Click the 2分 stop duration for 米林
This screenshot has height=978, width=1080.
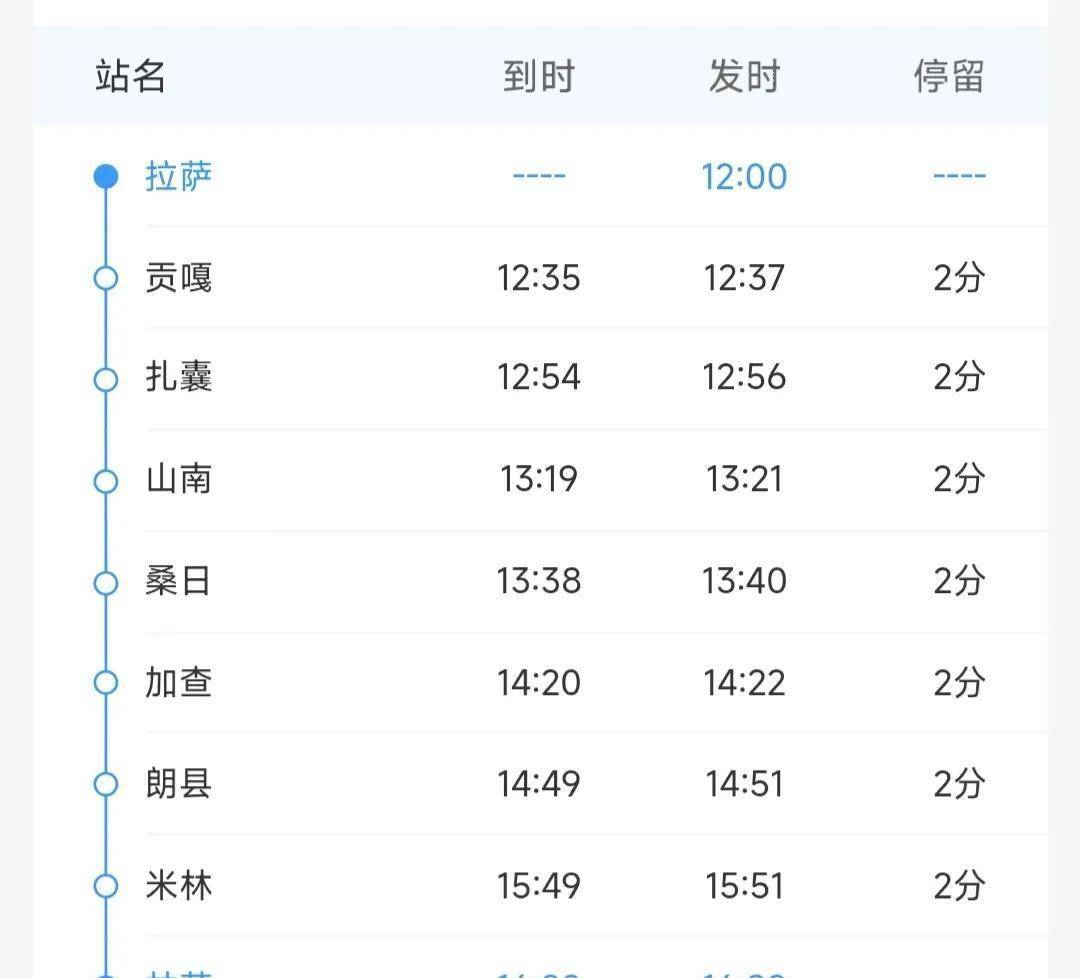click(x=959, y=886)
